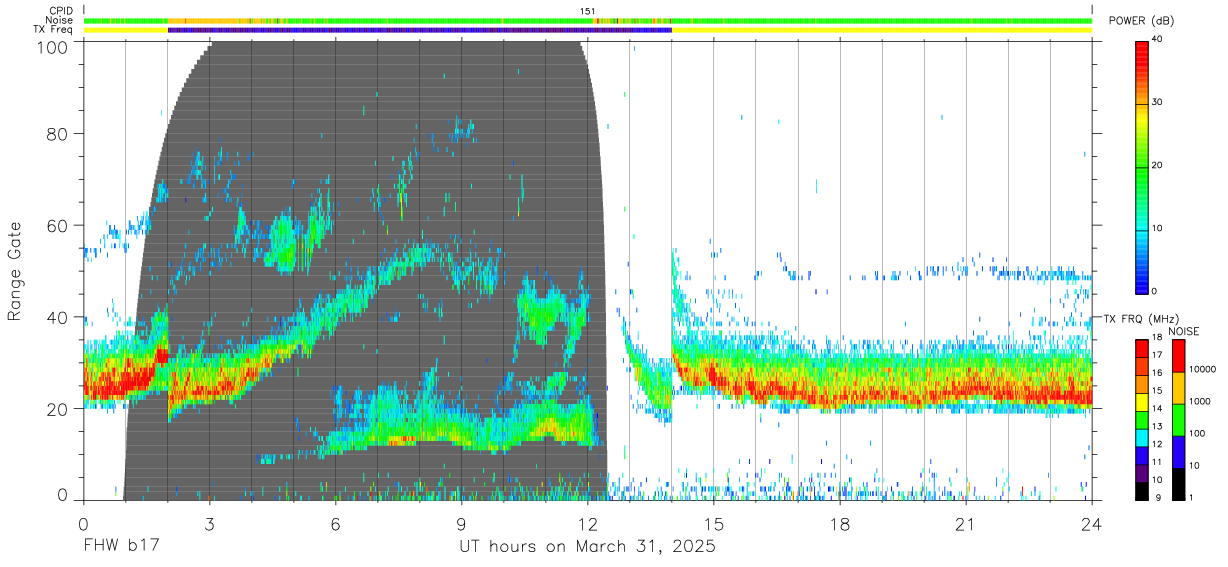Click the UT hours tick label 21

click(966, 524)
